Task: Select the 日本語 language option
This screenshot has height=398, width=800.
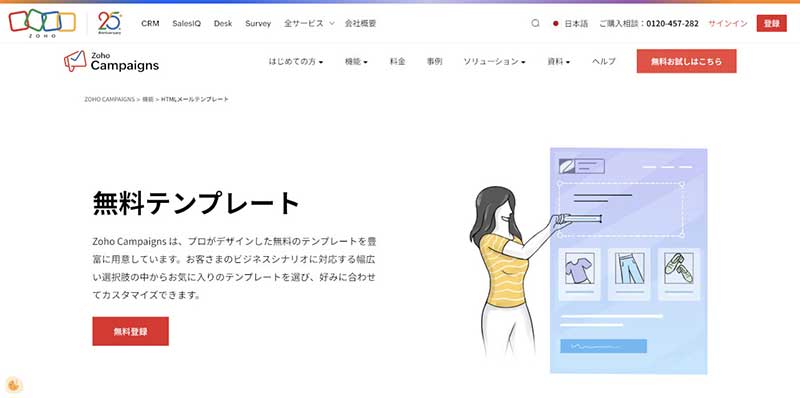Action: click(x=571, y=23)
